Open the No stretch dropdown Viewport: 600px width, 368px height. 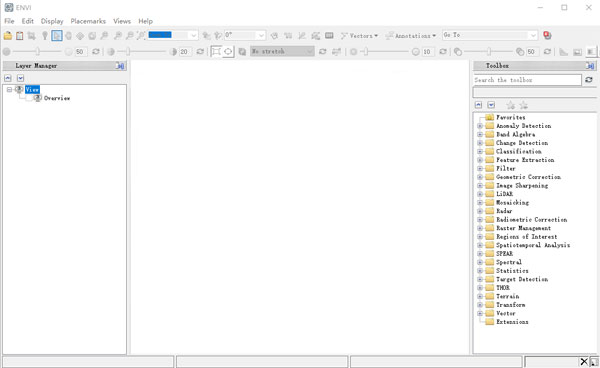[x=282, y=51]
